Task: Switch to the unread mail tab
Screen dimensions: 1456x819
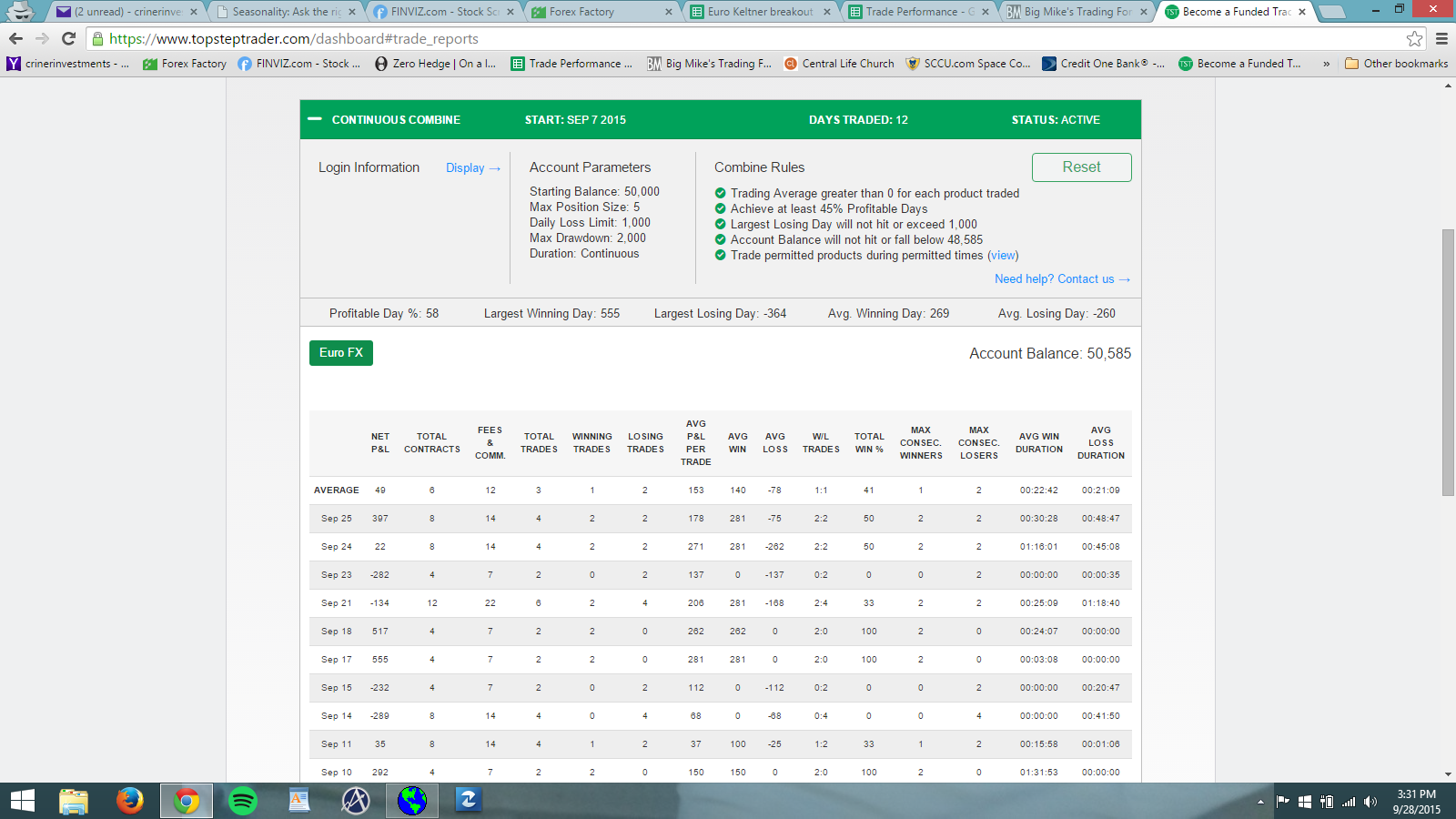Action: click(x=126, y=12)
